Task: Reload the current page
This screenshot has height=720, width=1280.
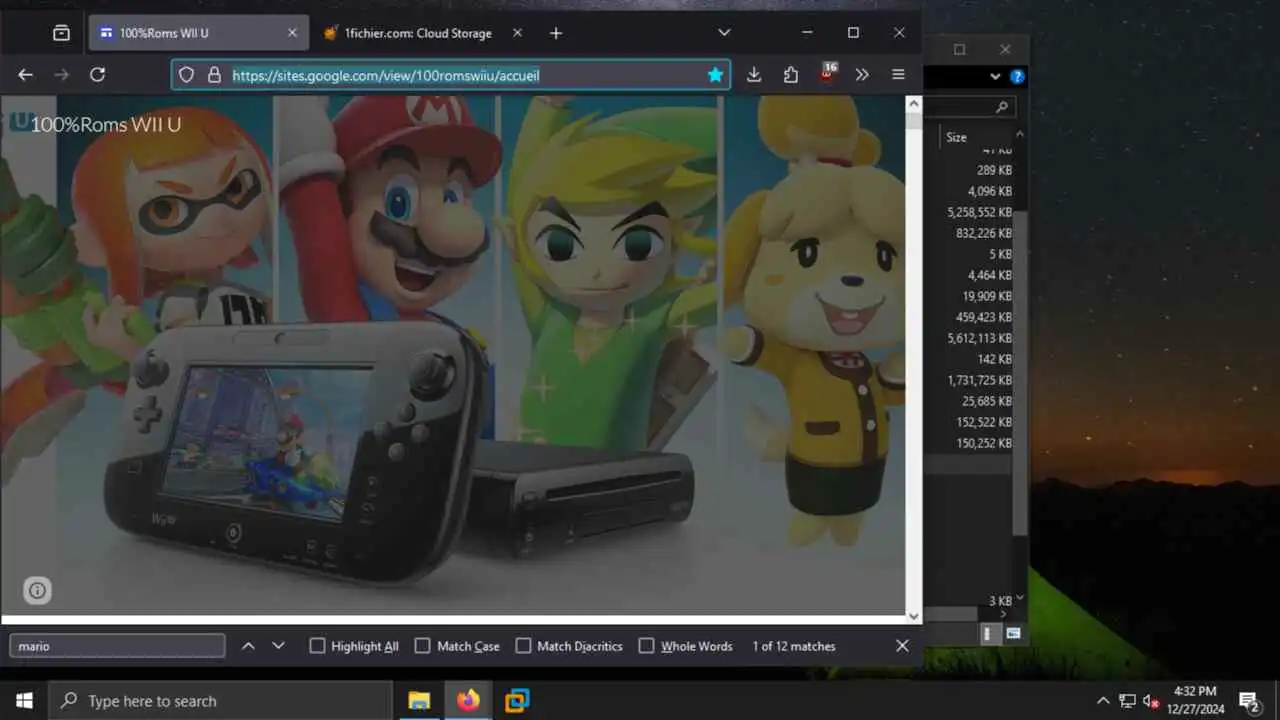Action: 97,75
